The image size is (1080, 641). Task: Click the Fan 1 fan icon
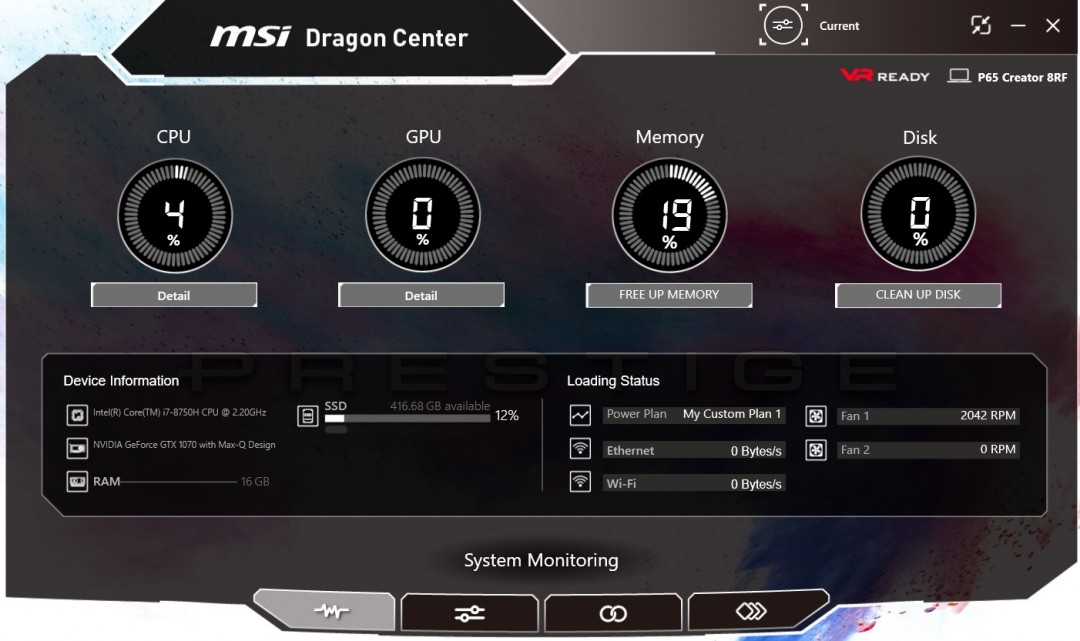[x=815, y=415]
